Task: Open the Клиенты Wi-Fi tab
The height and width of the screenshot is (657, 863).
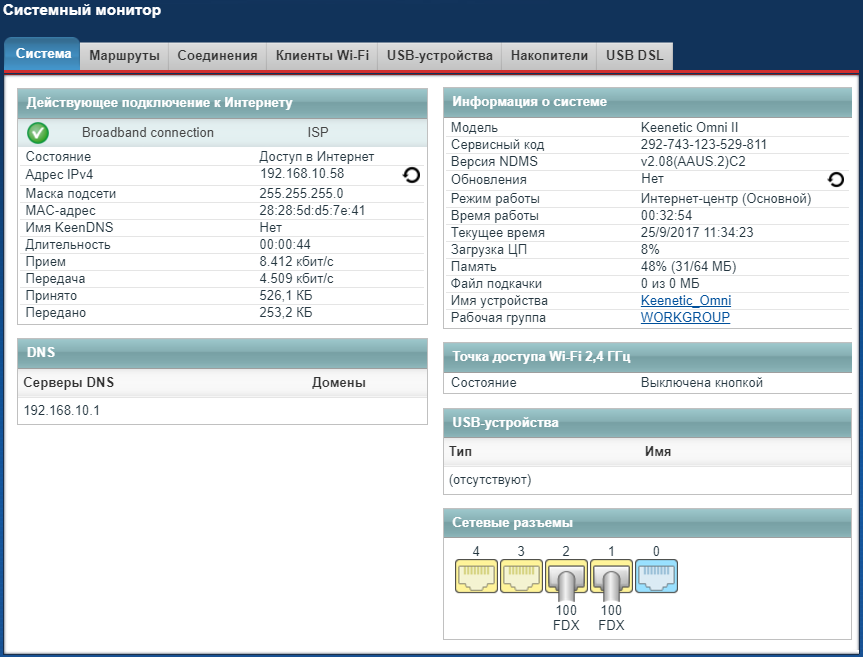Action: click(322, 56)
